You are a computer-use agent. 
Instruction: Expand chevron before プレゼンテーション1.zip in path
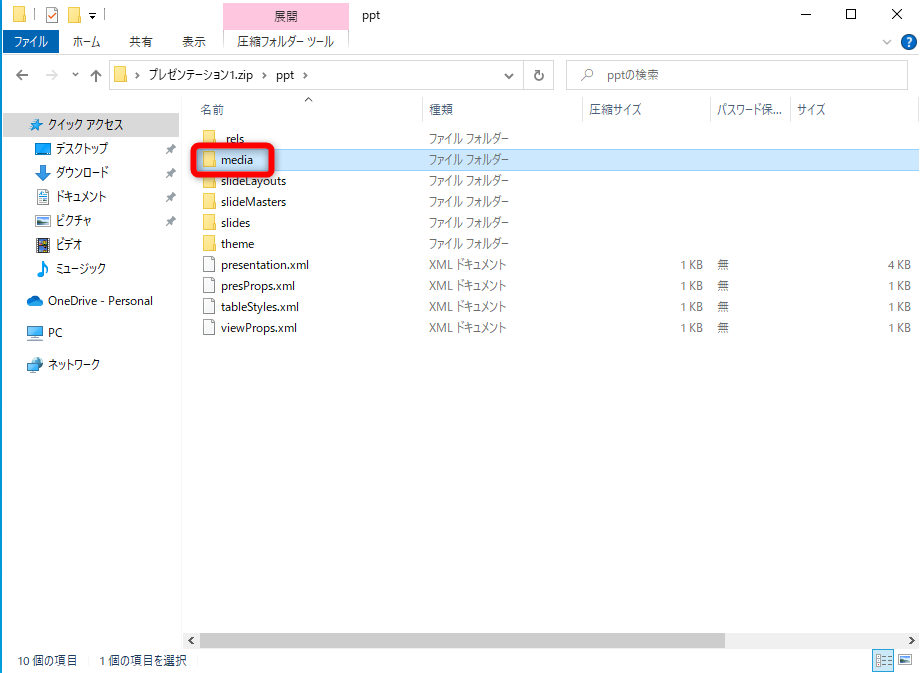click(137, 75)
